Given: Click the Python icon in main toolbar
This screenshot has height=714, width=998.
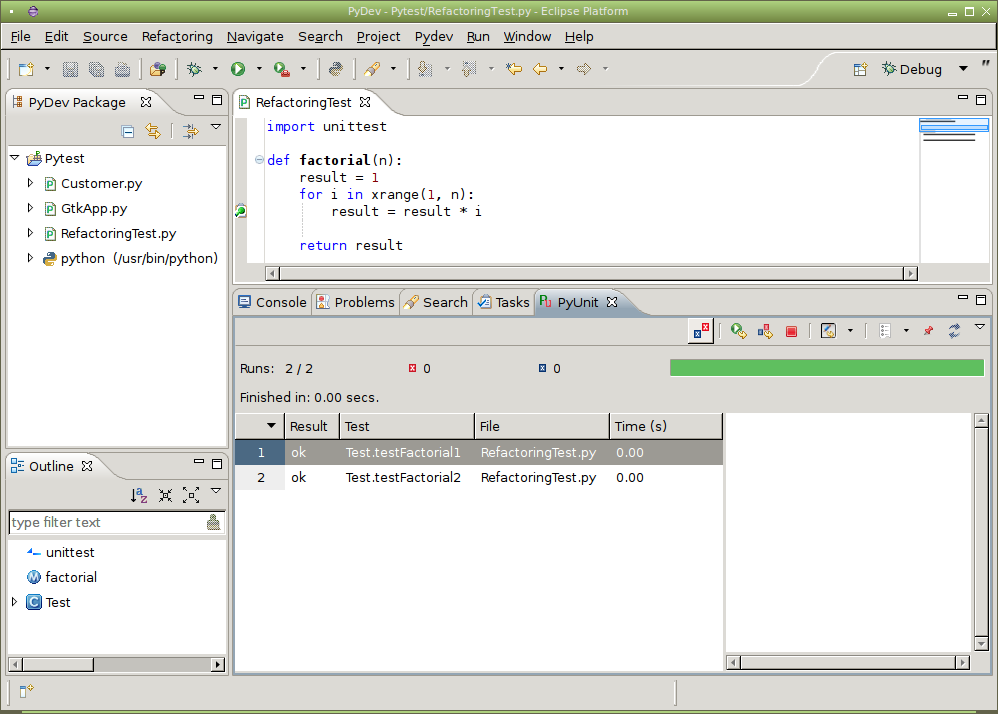Looking at the screenshot, I should [x=335, y=69].
